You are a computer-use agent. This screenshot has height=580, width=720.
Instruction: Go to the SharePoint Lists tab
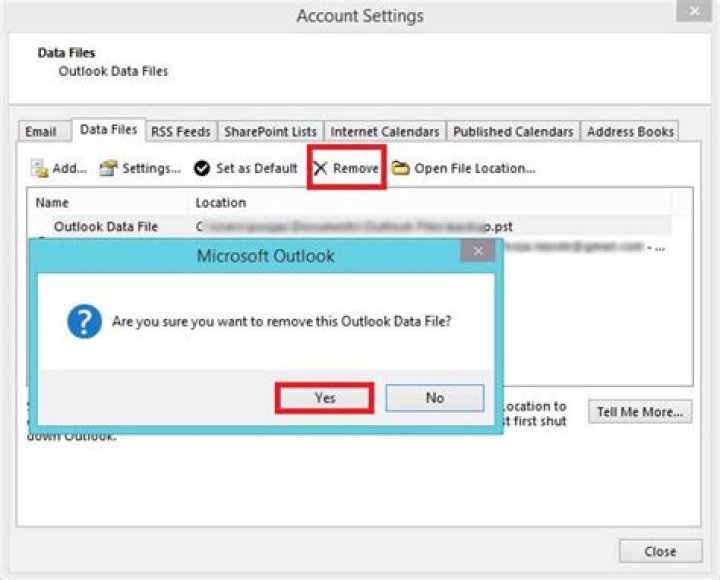[270, 132]
